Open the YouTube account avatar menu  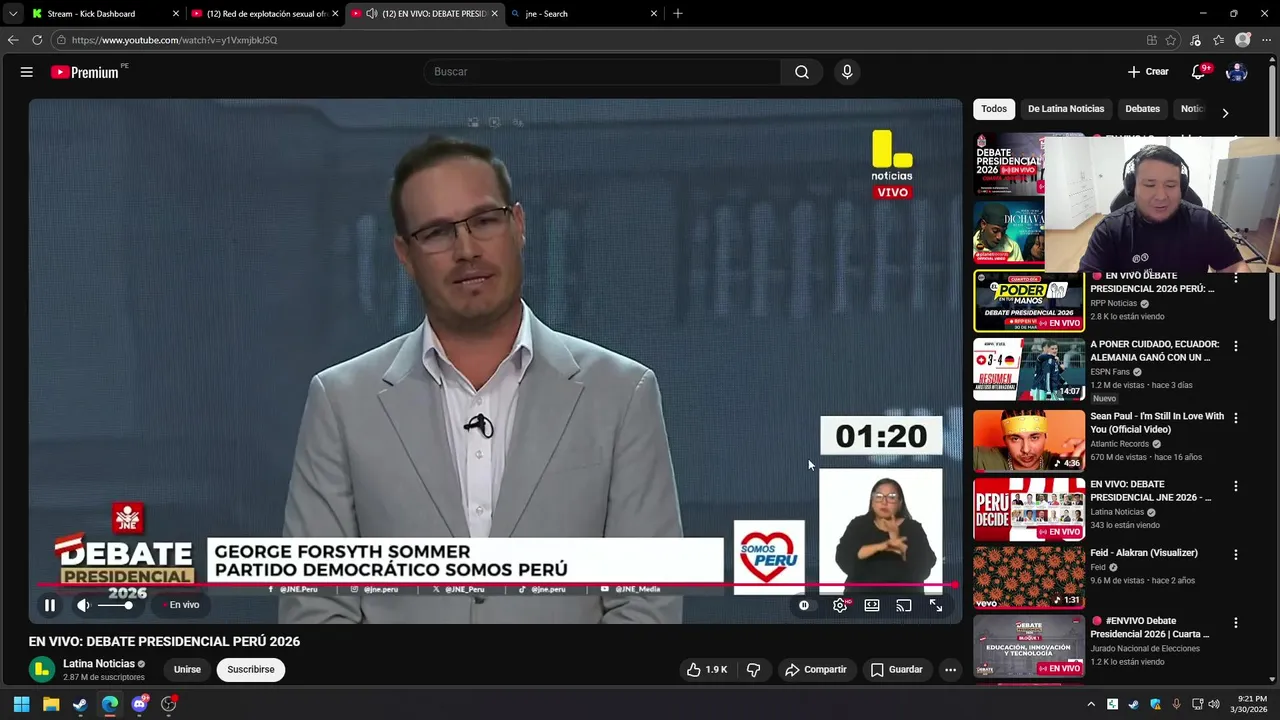pos(1237,72)
